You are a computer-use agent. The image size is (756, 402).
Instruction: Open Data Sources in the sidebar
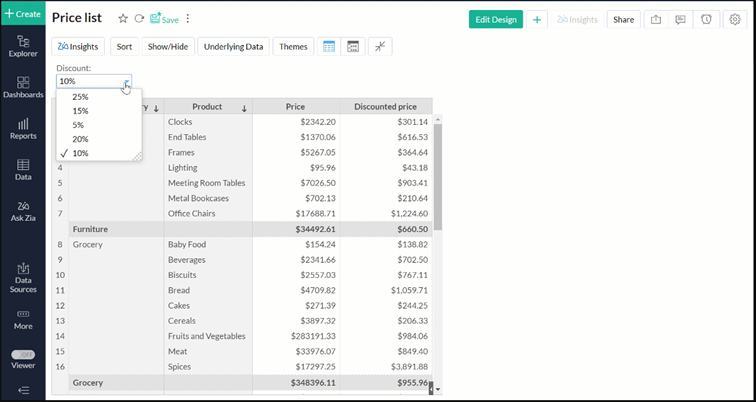22,278
